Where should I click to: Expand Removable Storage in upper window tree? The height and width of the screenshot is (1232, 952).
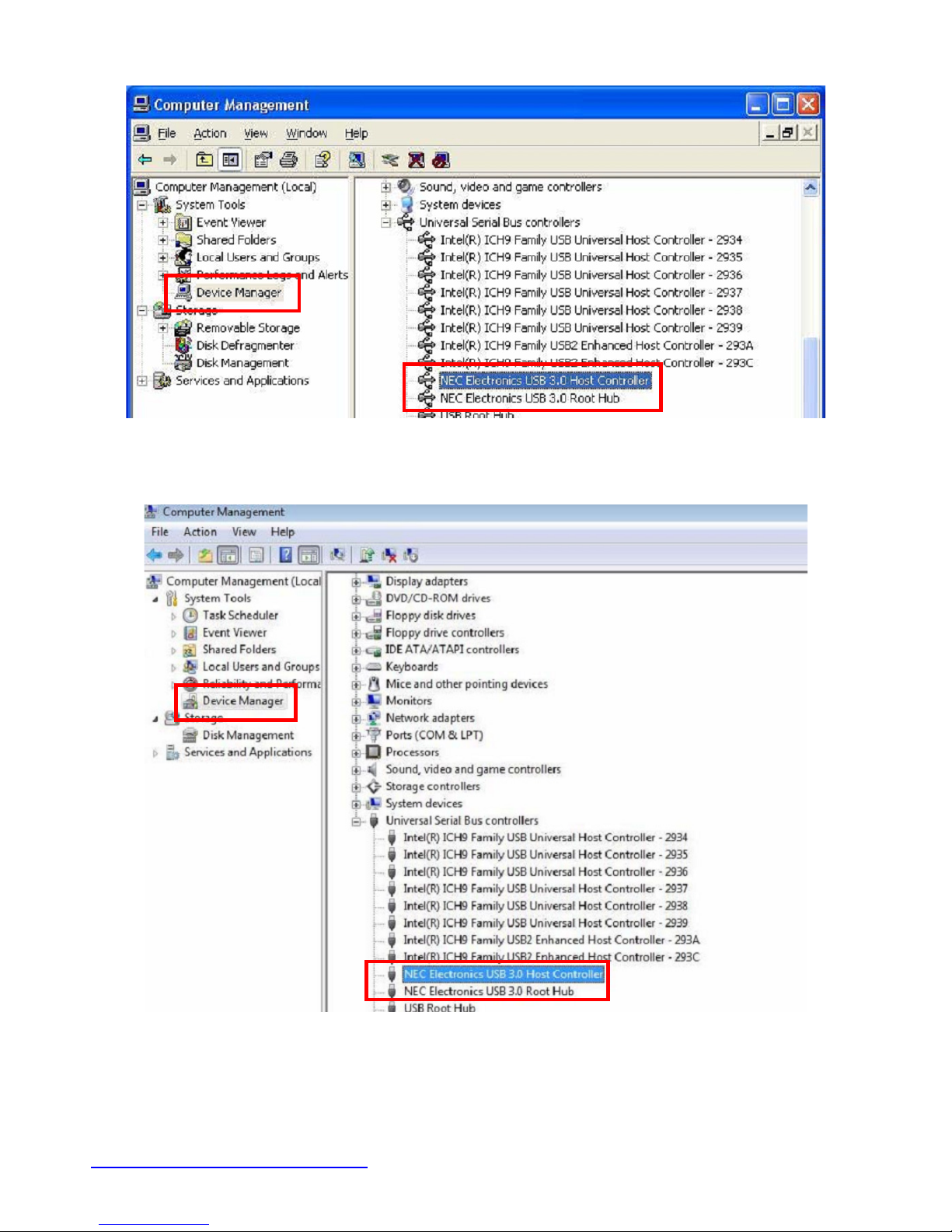click(163, 328)
